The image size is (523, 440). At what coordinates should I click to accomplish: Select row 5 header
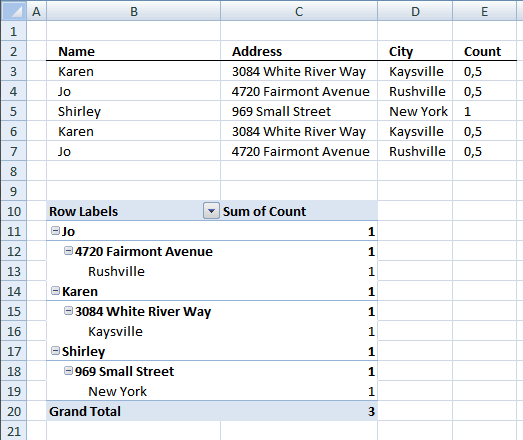coord(13,111)
